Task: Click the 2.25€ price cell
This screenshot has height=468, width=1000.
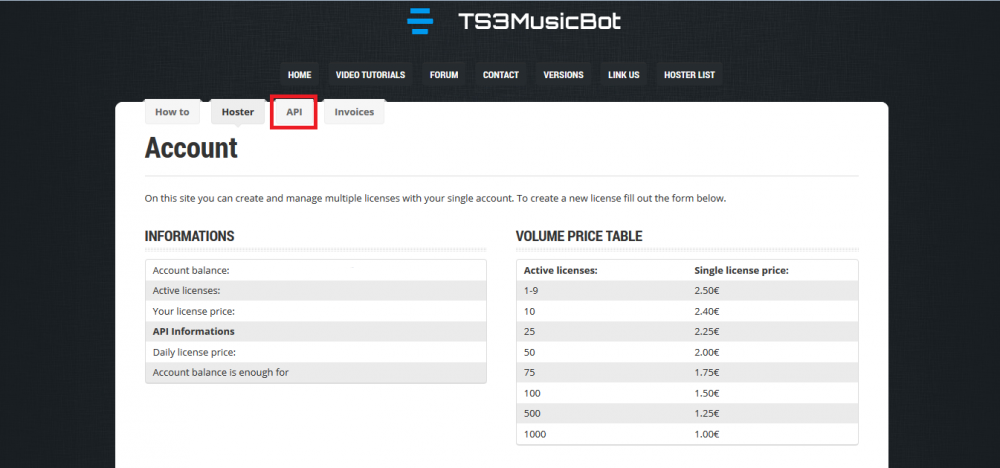Action: click(x=707, y=332)
